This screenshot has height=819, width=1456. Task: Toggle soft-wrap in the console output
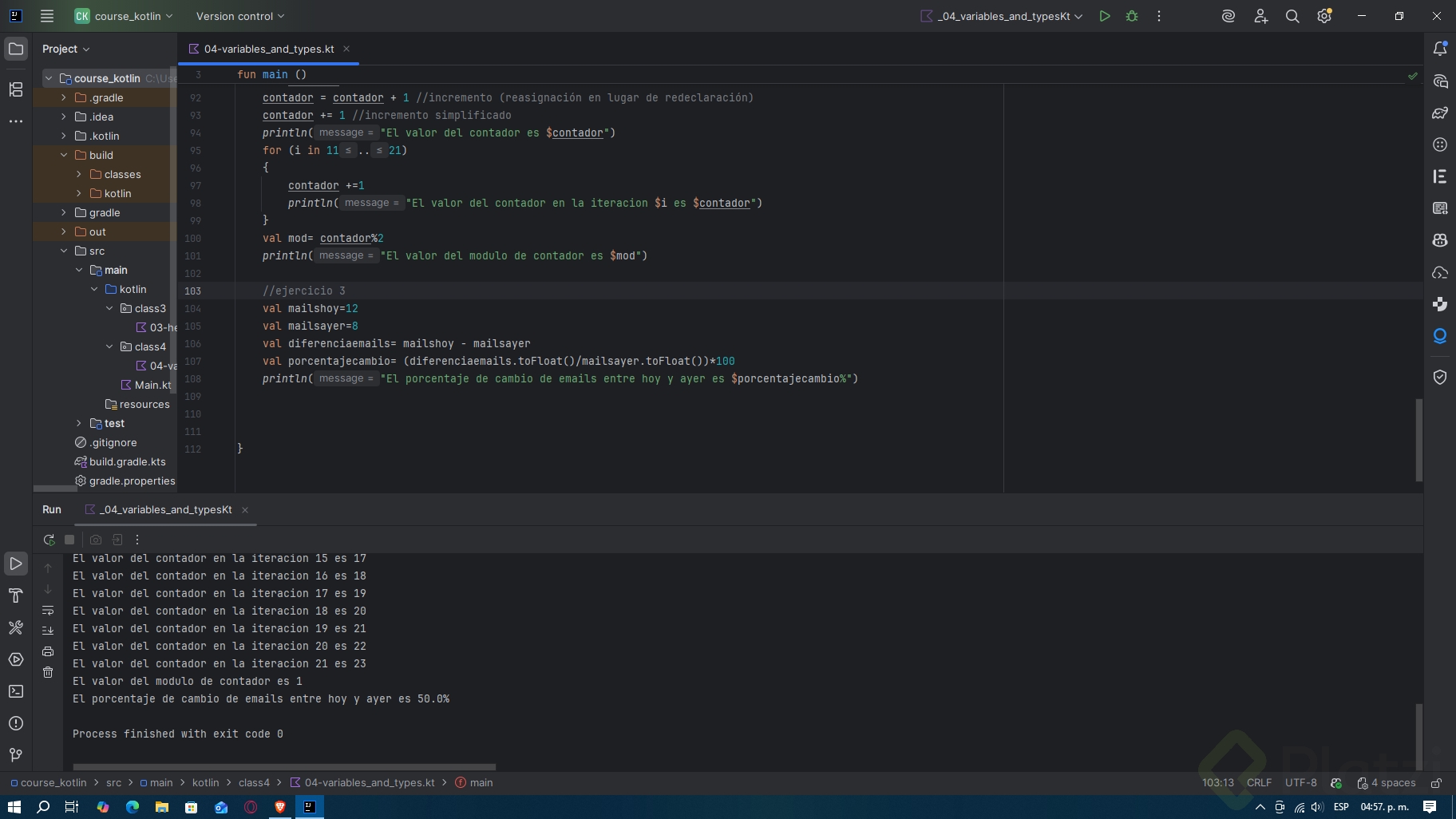point(48,611)
